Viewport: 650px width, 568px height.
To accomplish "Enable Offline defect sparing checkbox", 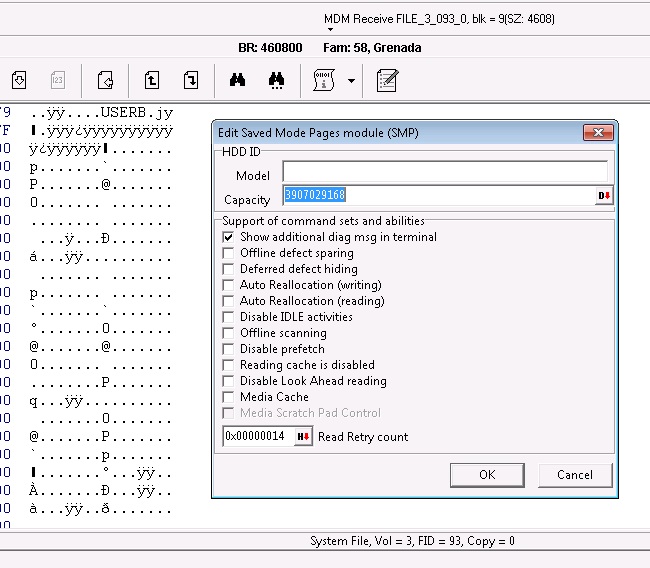I will pos(228,253).
